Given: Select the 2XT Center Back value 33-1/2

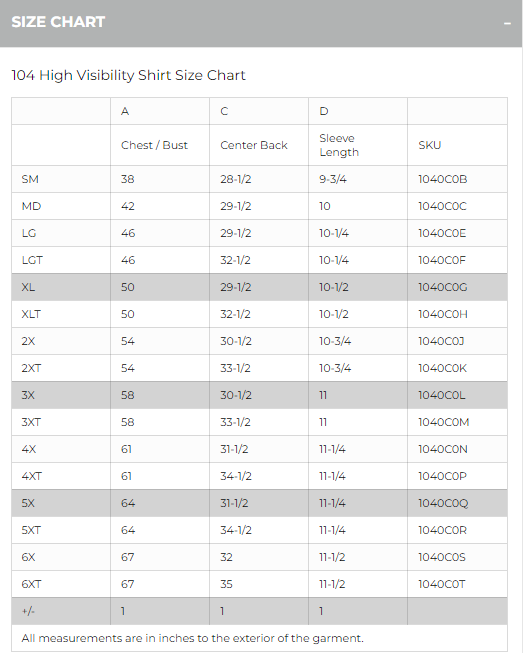Looking at the screenshot, I should pyautogui.click(x=236, y=368).
